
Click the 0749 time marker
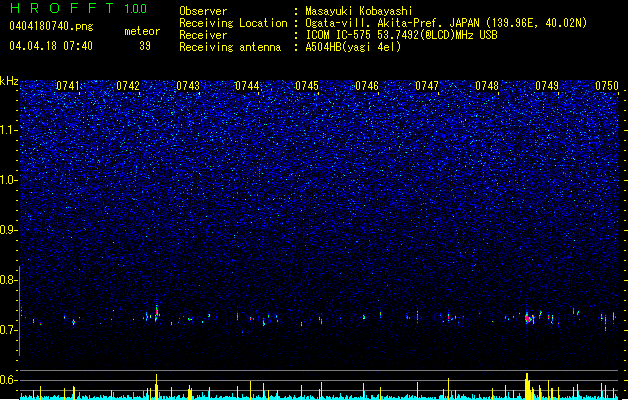[x=547, y=86]
